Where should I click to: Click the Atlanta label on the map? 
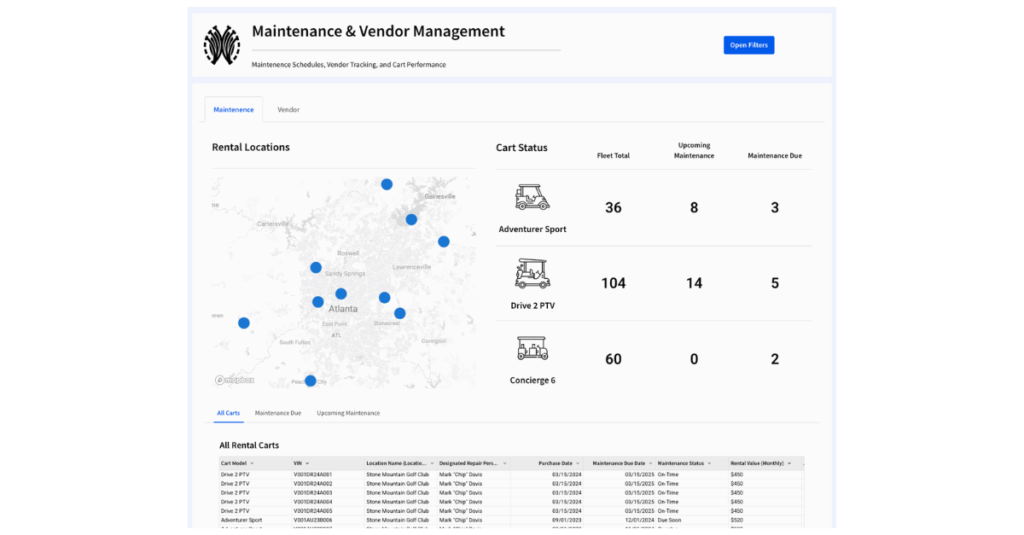[x=343, y=309]
